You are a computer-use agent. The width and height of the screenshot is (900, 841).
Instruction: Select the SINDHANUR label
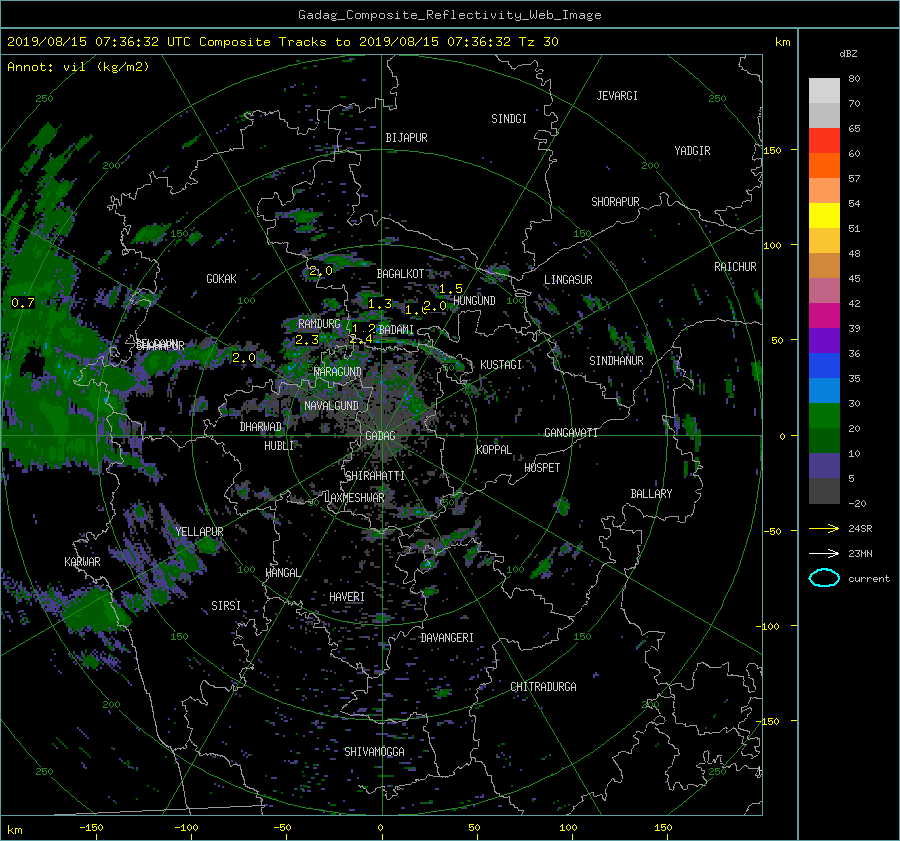click(x=616, y=361)
